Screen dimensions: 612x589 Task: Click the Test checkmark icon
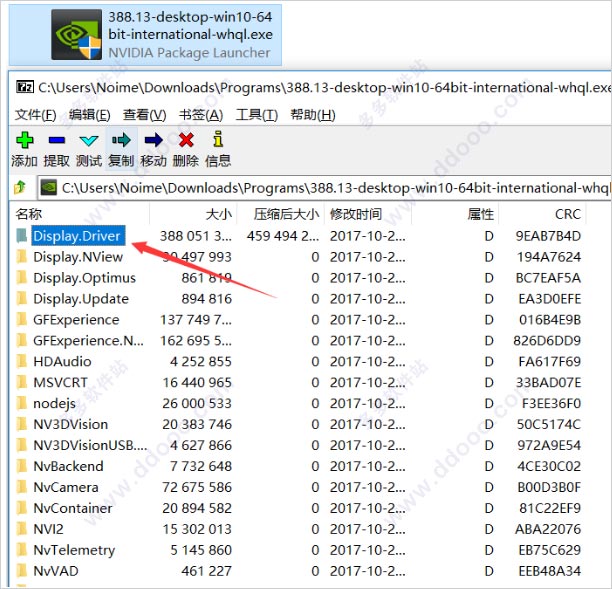89,141
